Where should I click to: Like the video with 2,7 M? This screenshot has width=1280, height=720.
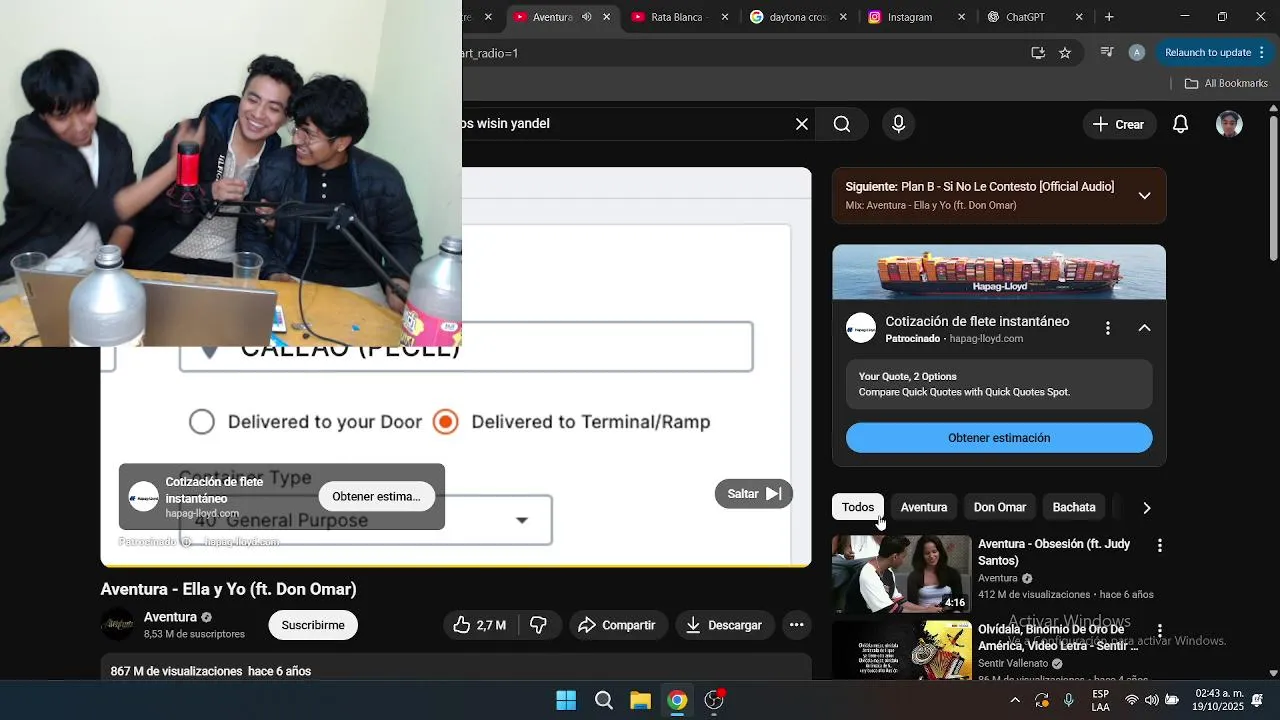(481, 625)
